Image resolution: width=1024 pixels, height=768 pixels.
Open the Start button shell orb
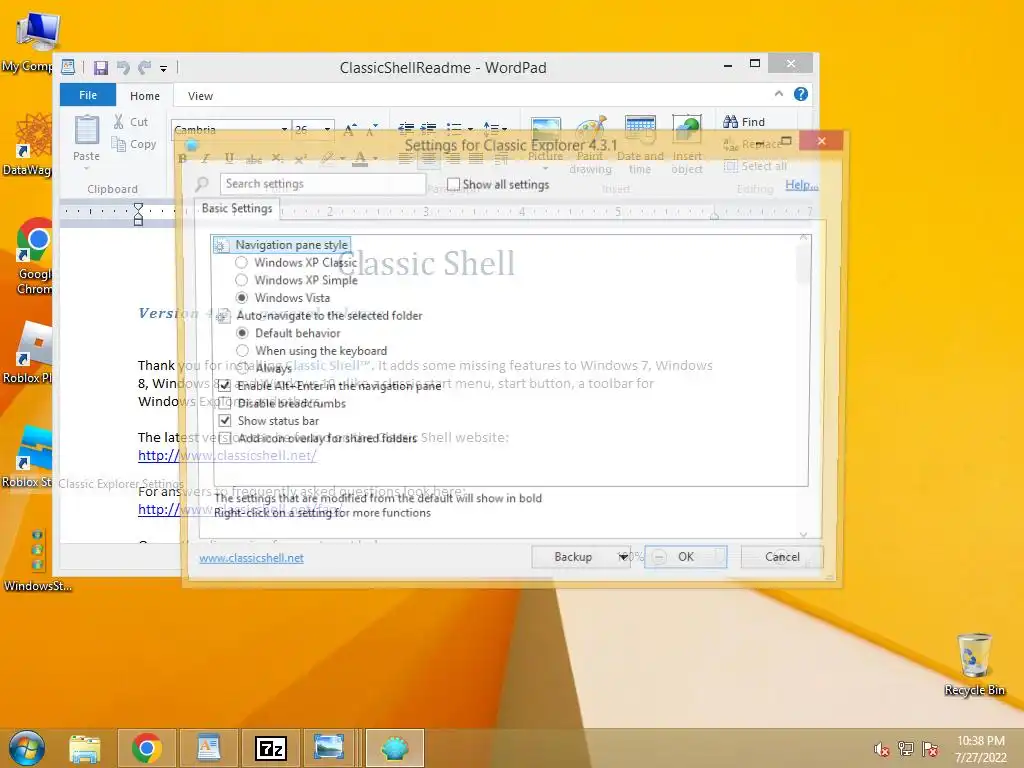26,748
